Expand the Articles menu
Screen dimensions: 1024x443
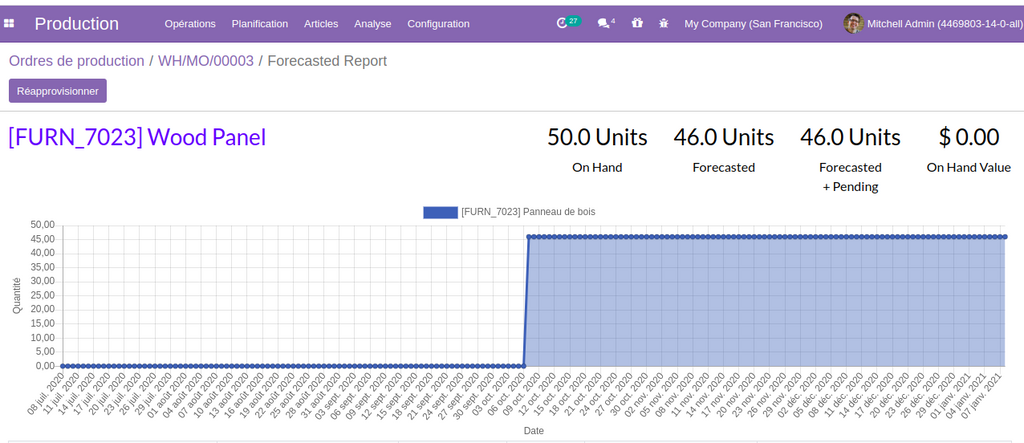[x=321, y=23]
